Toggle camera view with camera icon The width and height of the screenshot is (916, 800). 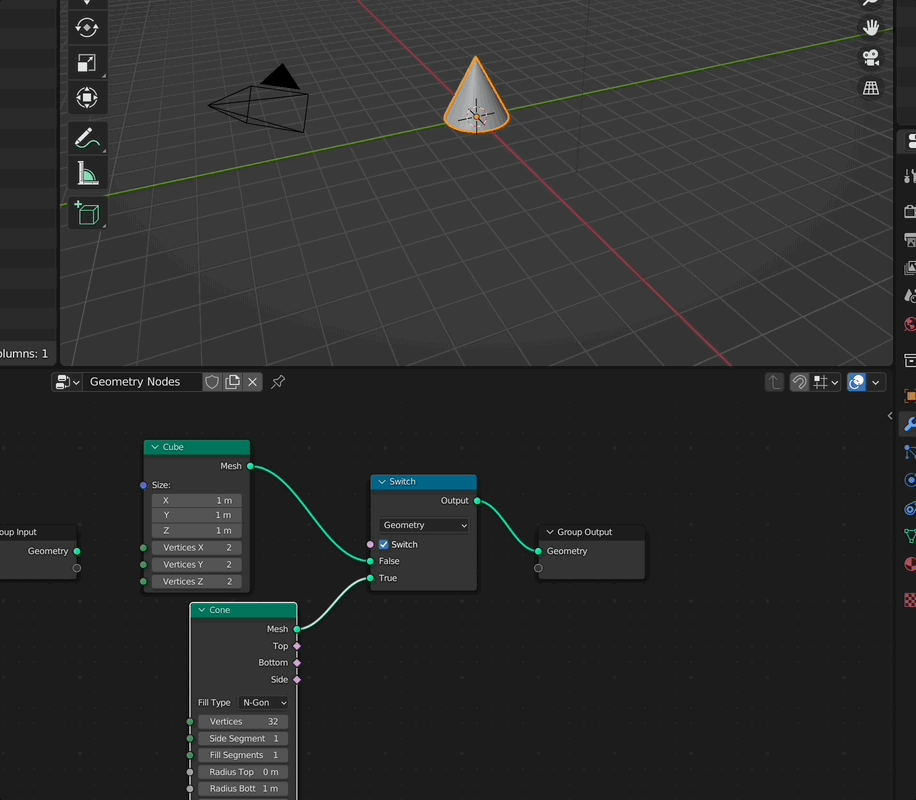coord(871,58)
